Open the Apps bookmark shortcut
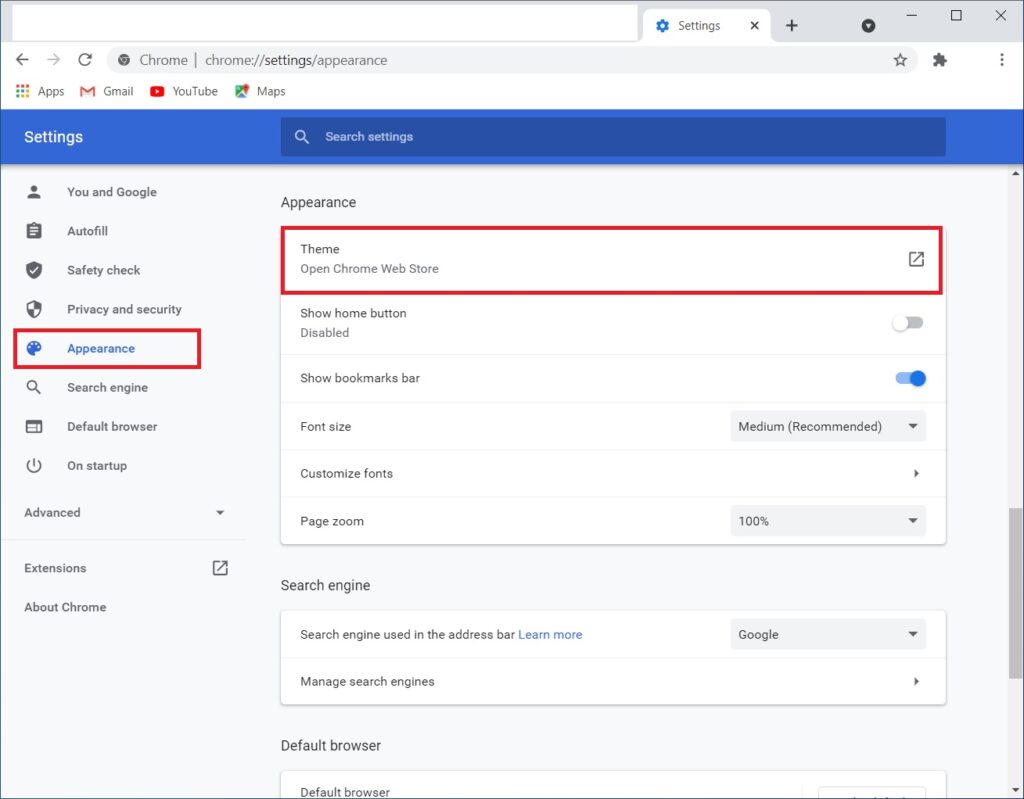The image size is (1024, 799). [40, 91]
